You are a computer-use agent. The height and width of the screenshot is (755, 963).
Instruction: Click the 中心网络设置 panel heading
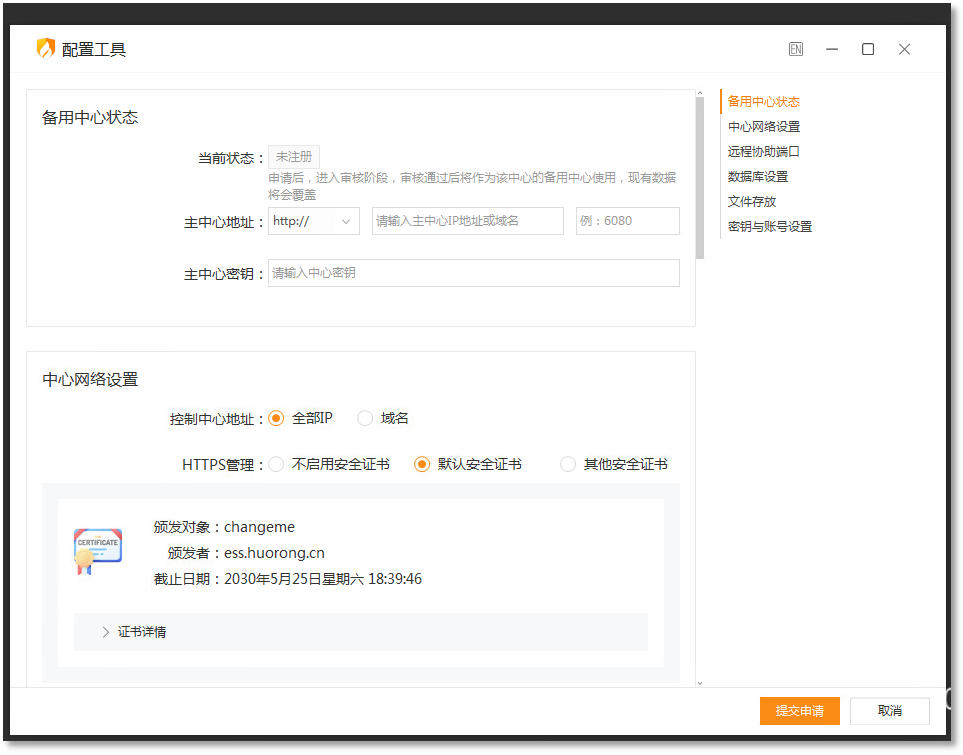click(90, 380)
